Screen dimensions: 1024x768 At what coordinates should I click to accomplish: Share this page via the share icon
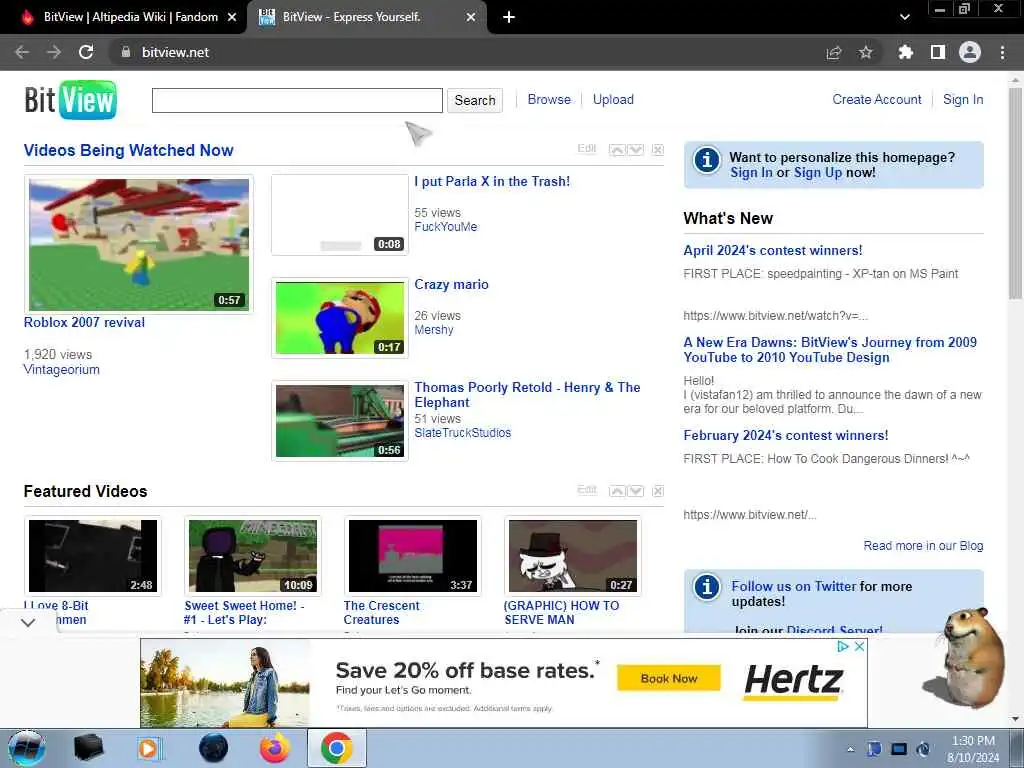833,52
